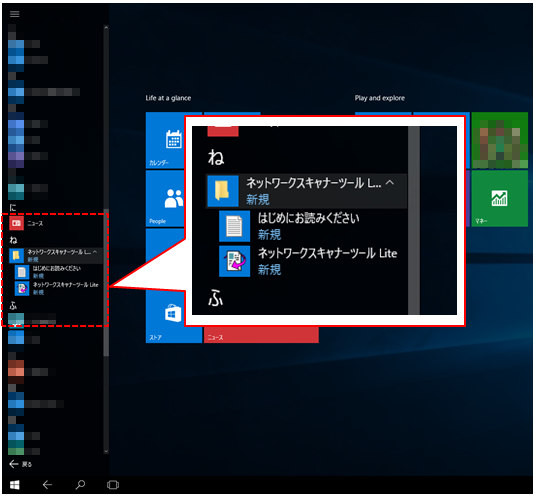
Task: Click the Life at a glance group title
Action: pos(168,98)
